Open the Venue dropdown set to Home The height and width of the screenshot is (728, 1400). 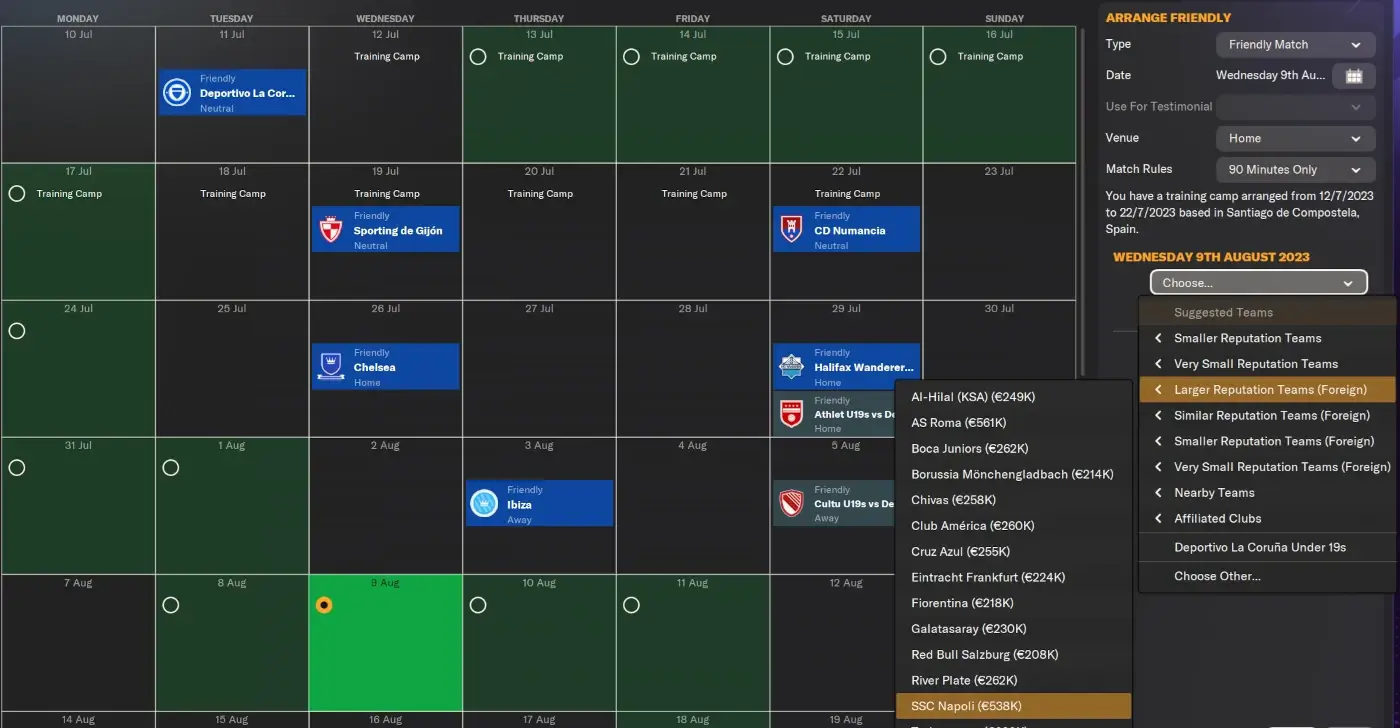1295,139
